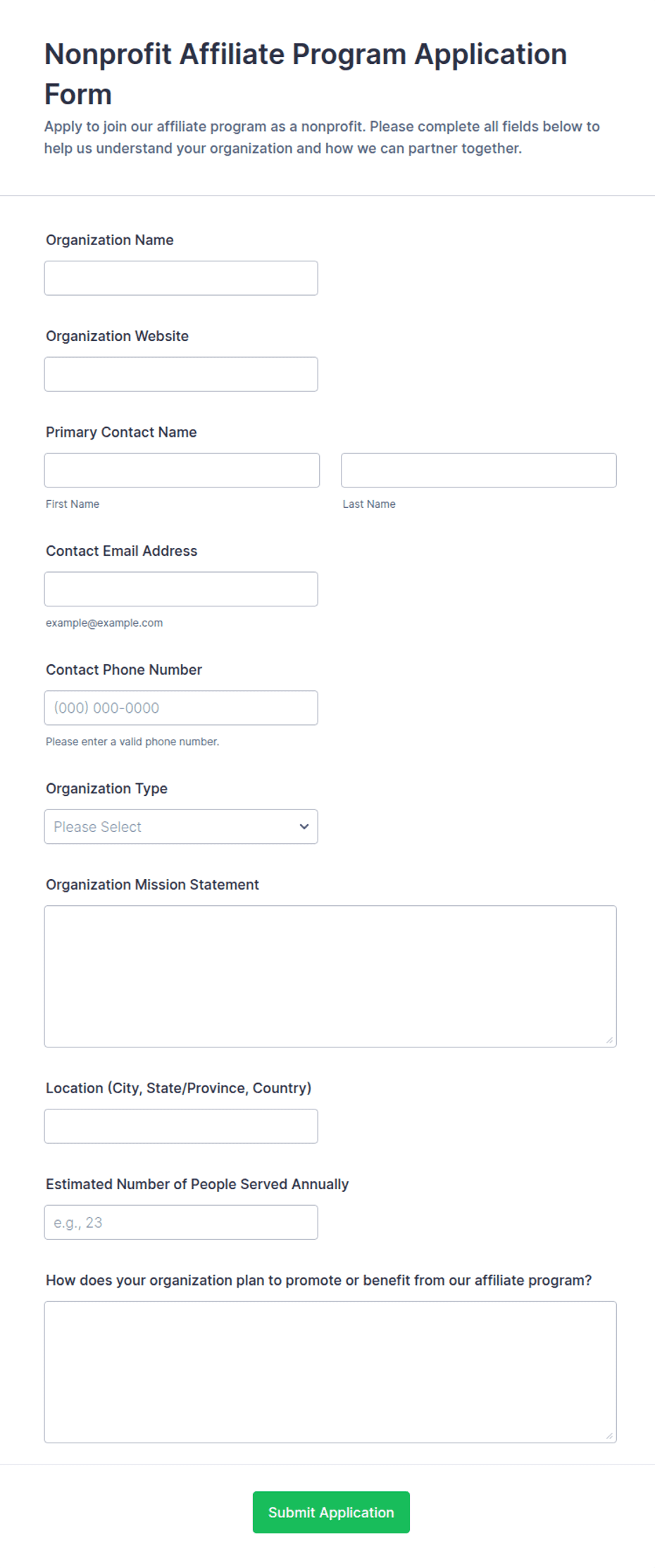Open the Organization Type dropdown
The height and width of the screenshot is (1568, 655).
click(x=181, y=826)
